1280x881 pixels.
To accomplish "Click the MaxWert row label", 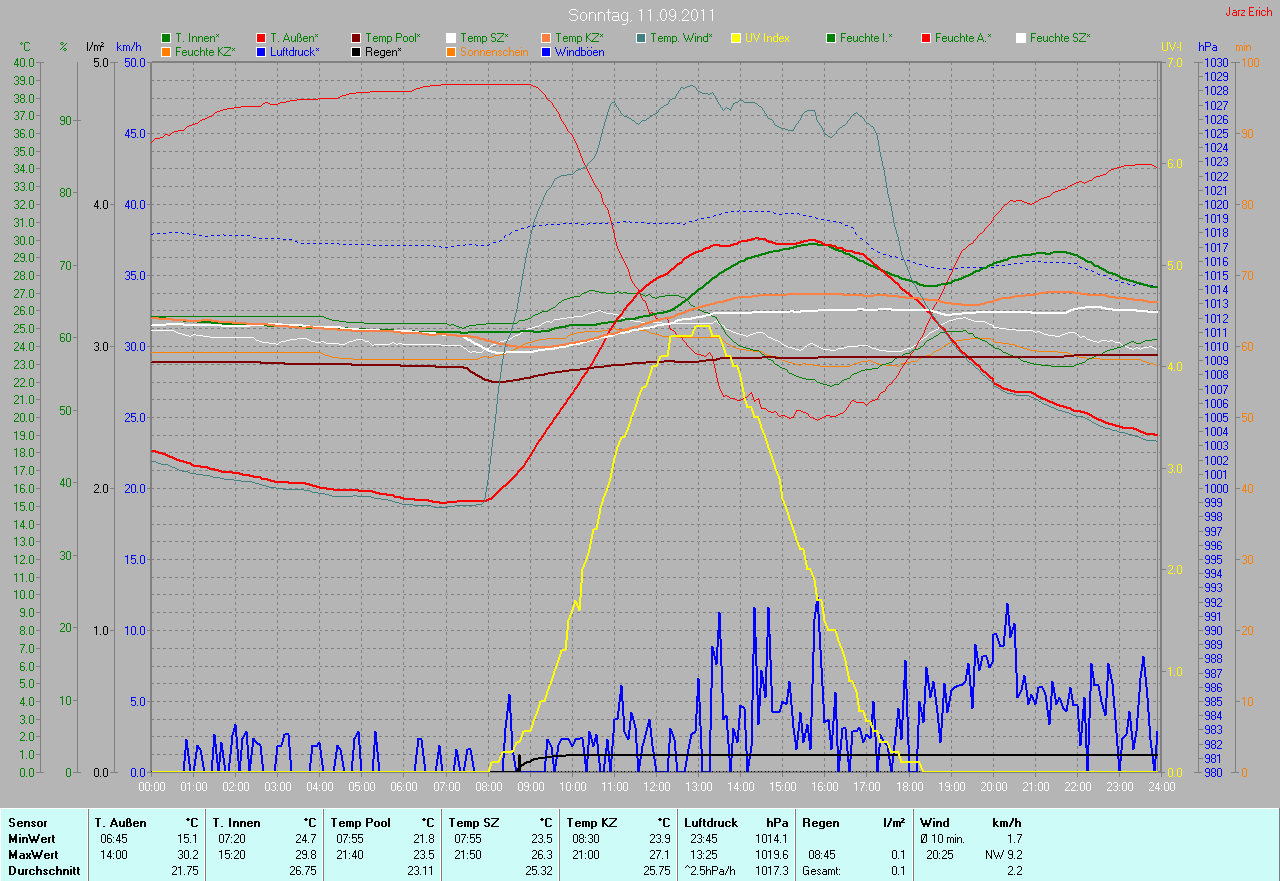I will [x=33, y=855].
